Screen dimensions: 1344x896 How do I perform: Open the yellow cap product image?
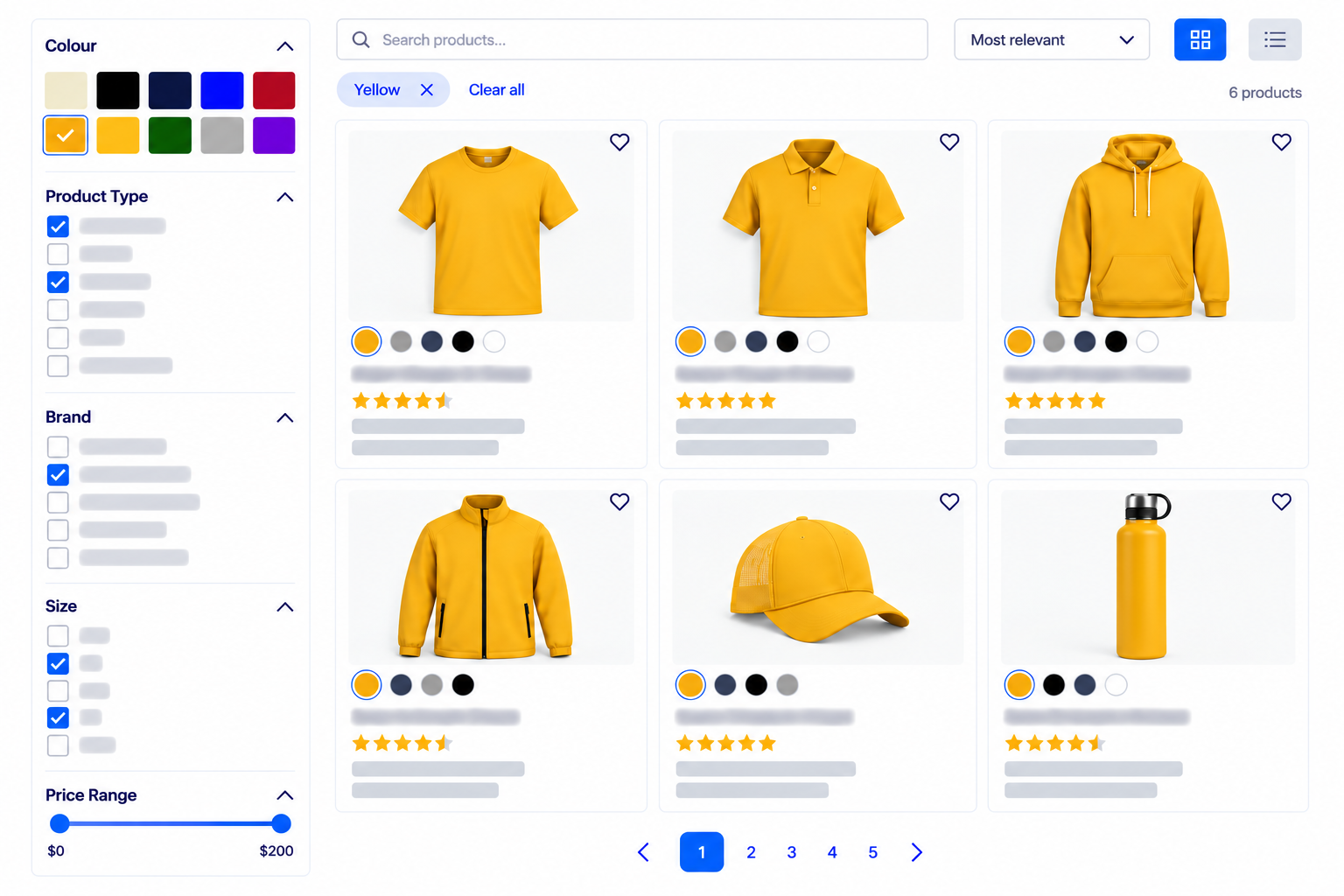817,577
